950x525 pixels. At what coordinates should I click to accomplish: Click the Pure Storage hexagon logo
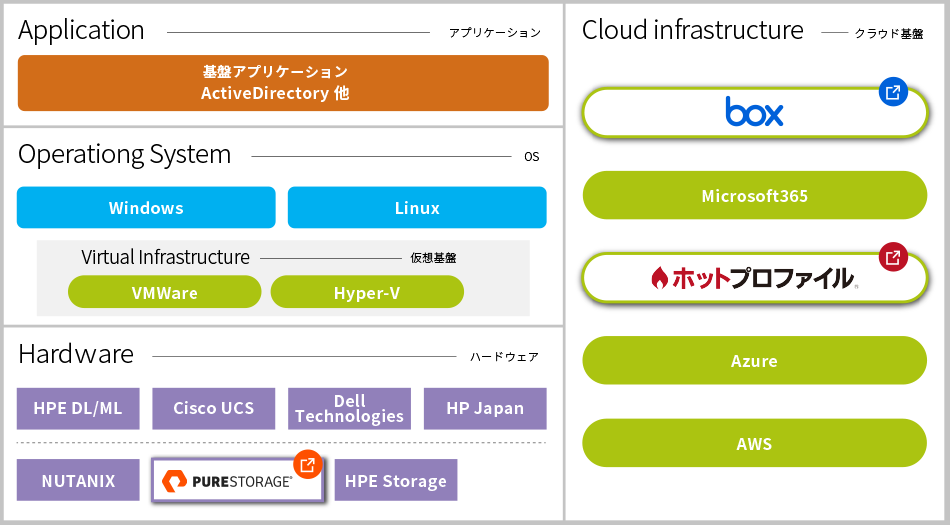pos(174,481)
